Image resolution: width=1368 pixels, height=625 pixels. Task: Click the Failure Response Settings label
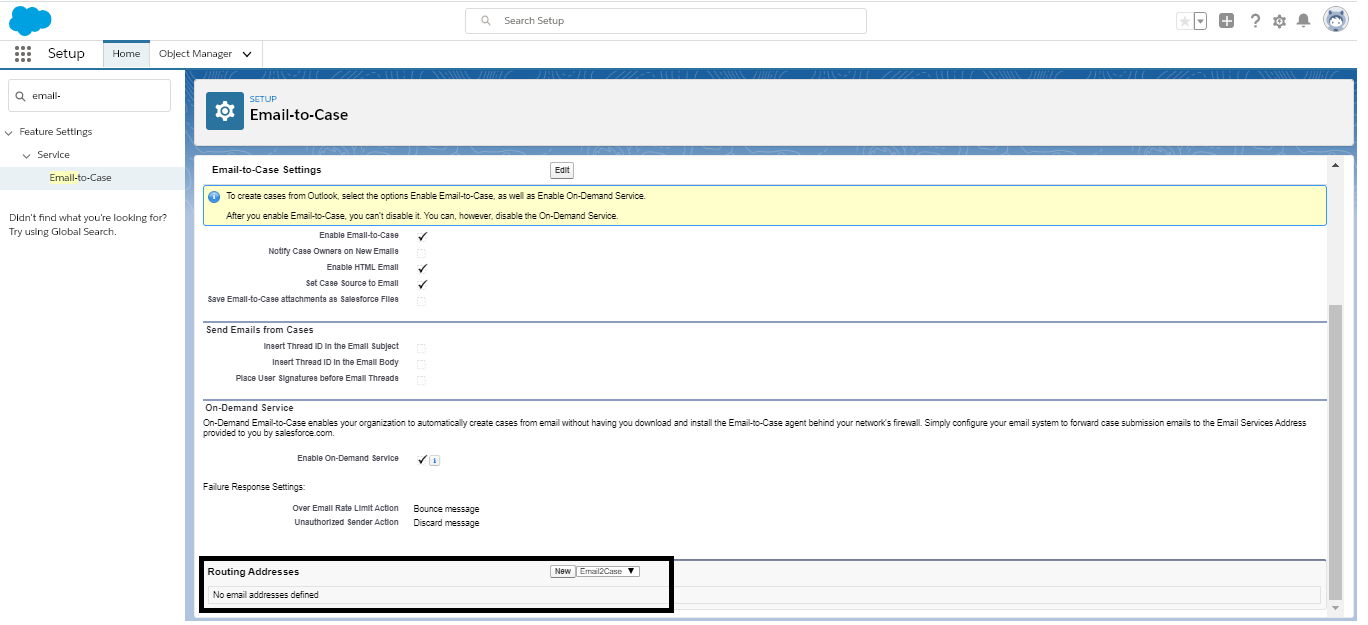tap(254, 487)
